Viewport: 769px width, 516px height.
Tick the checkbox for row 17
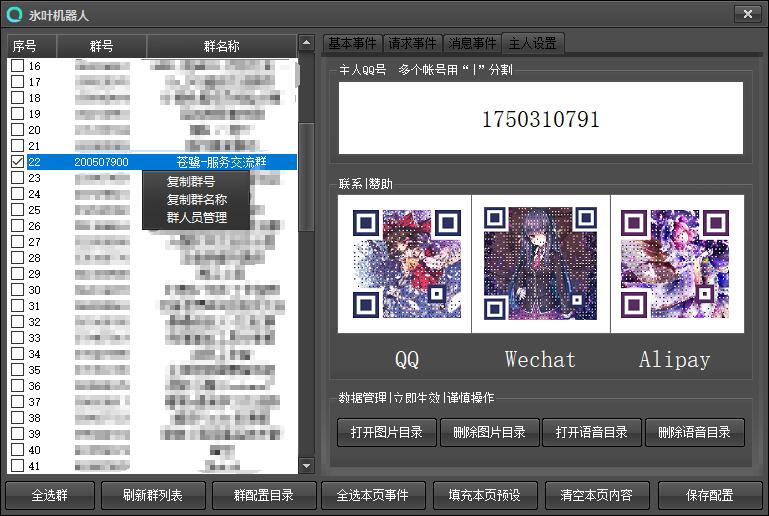(x=18, y=81)
